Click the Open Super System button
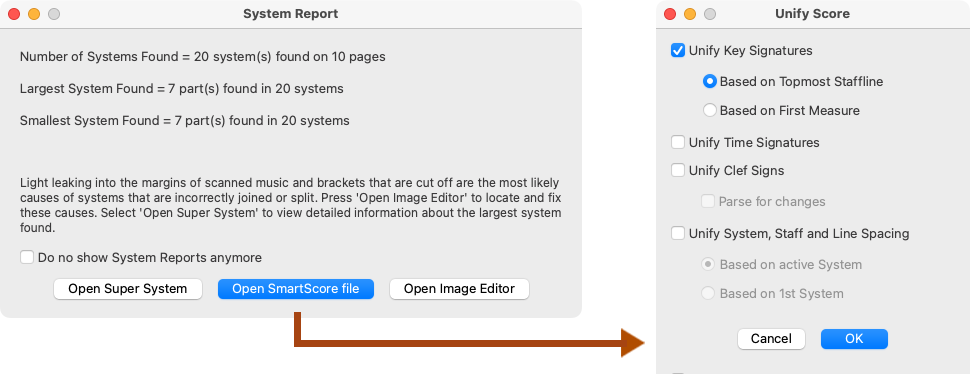Image resolution: width=970 pixels, height=374 pixels. (x=127, y=289)
